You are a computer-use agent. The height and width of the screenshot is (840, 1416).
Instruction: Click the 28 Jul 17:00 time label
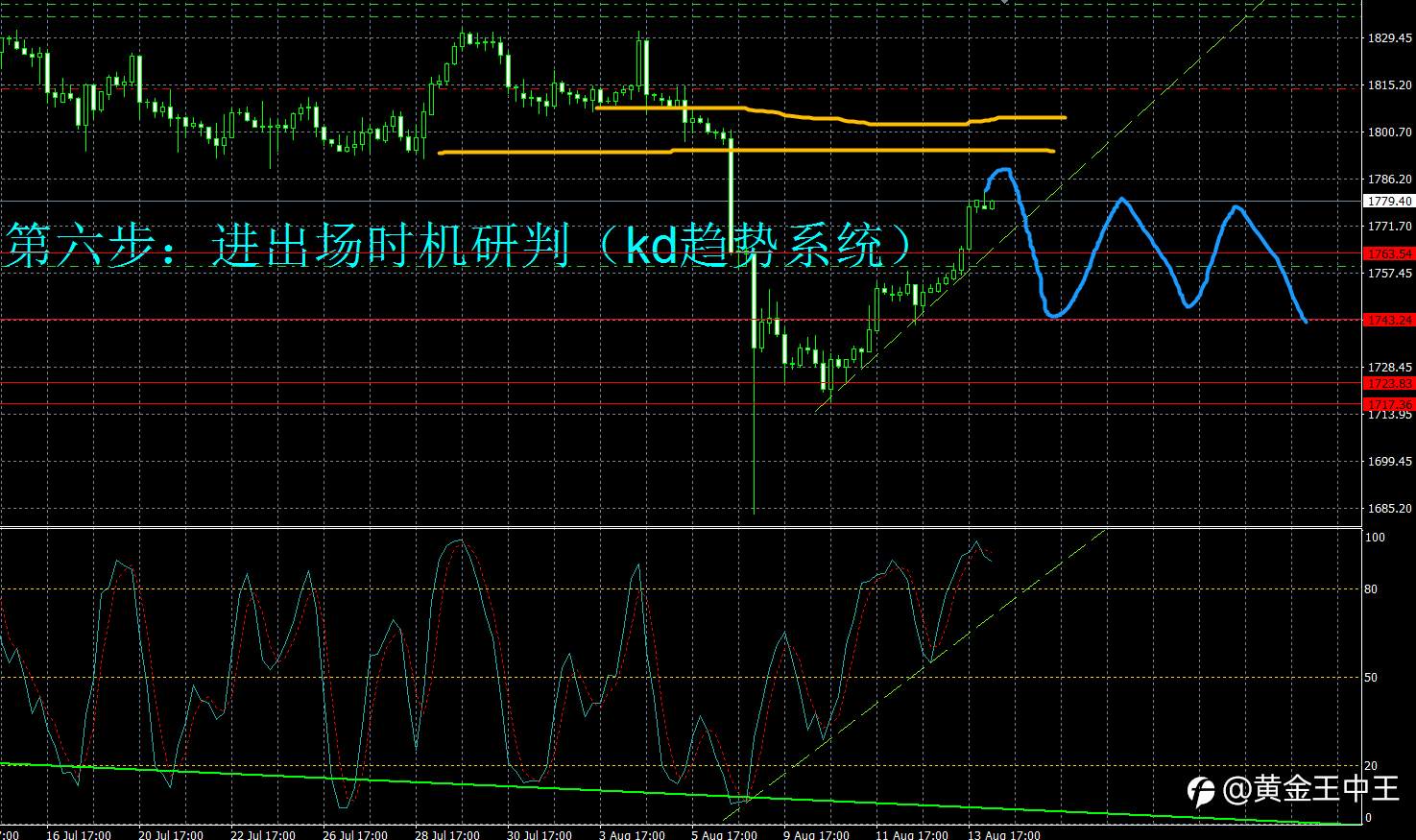pyautogui.click(x=447, y=834)
